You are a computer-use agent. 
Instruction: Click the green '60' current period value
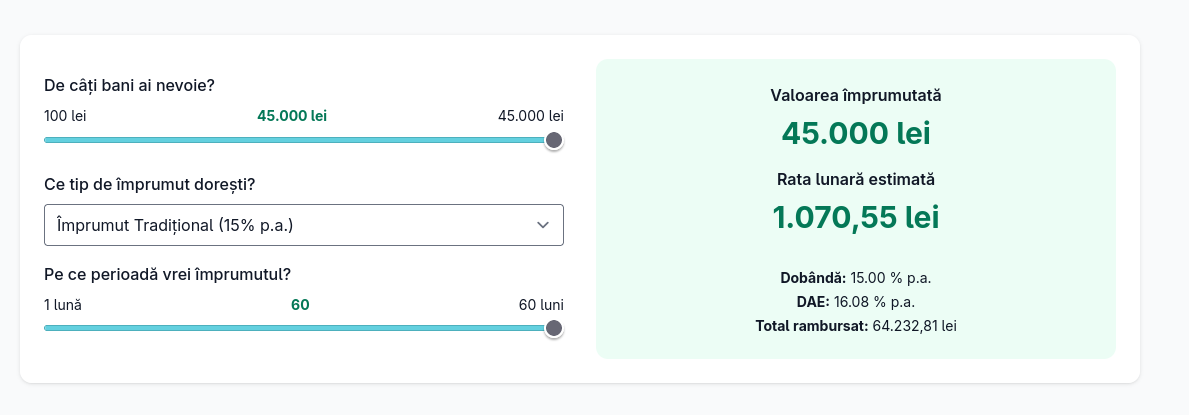coord(300,304)
